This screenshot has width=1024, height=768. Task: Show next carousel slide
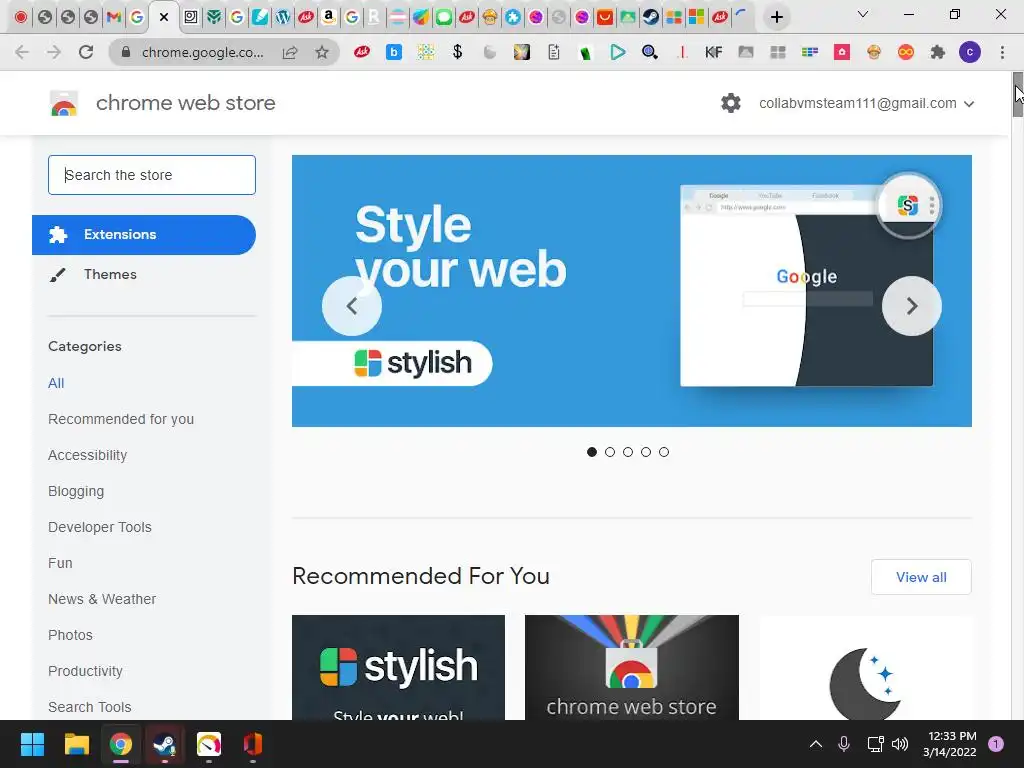pyautogui.click(x=912, y=306)
